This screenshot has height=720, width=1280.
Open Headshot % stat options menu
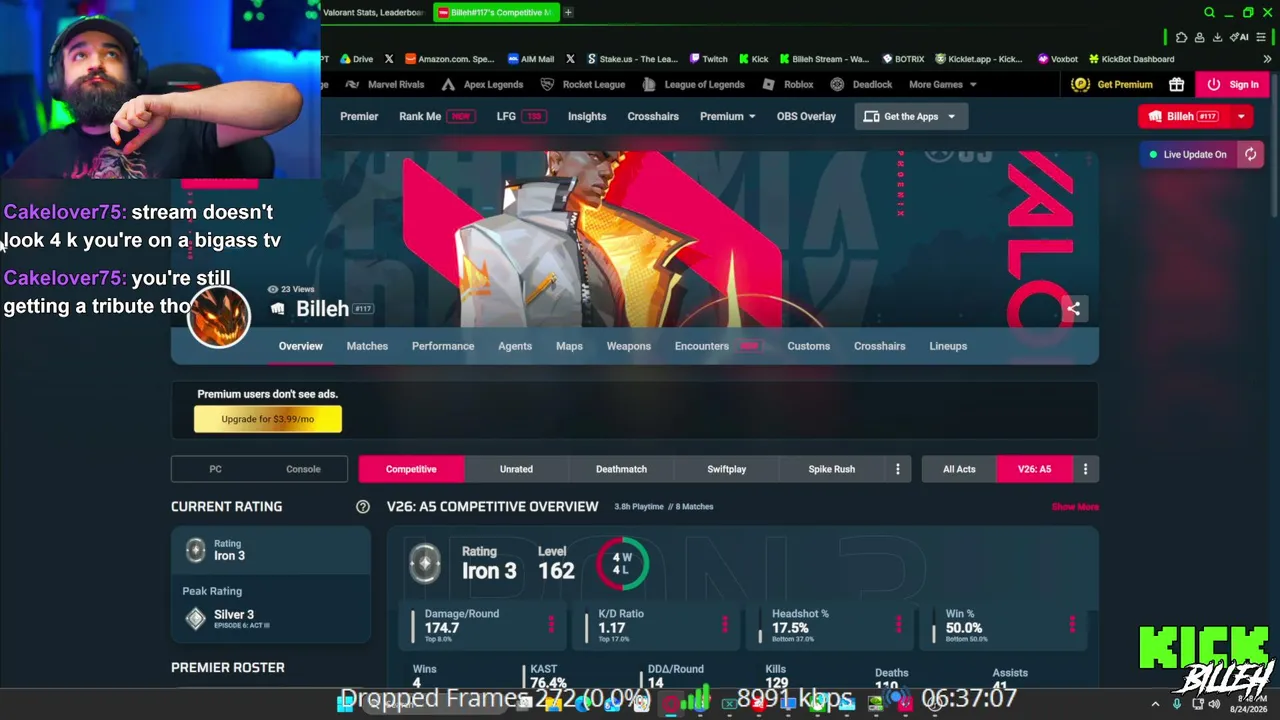[x=898, y=625]
